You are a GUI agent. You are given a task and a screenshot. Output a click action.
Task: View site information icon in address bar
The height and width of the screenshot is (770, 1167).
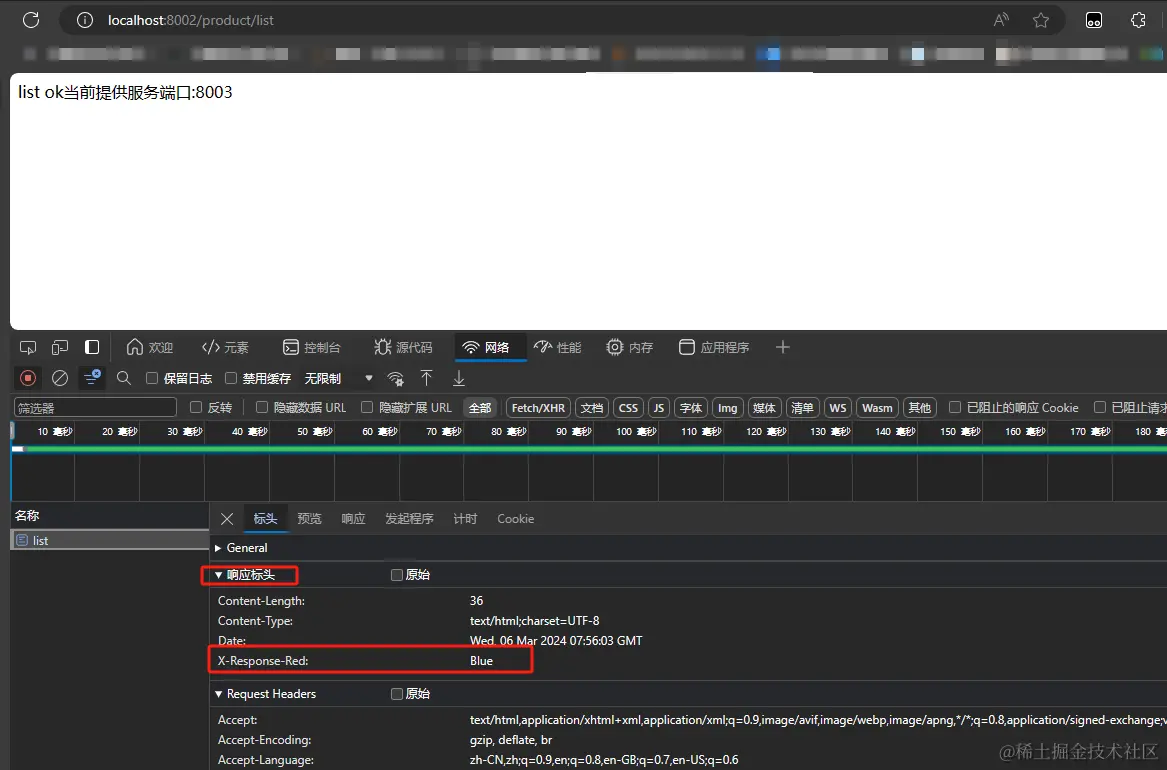point(85,20)
